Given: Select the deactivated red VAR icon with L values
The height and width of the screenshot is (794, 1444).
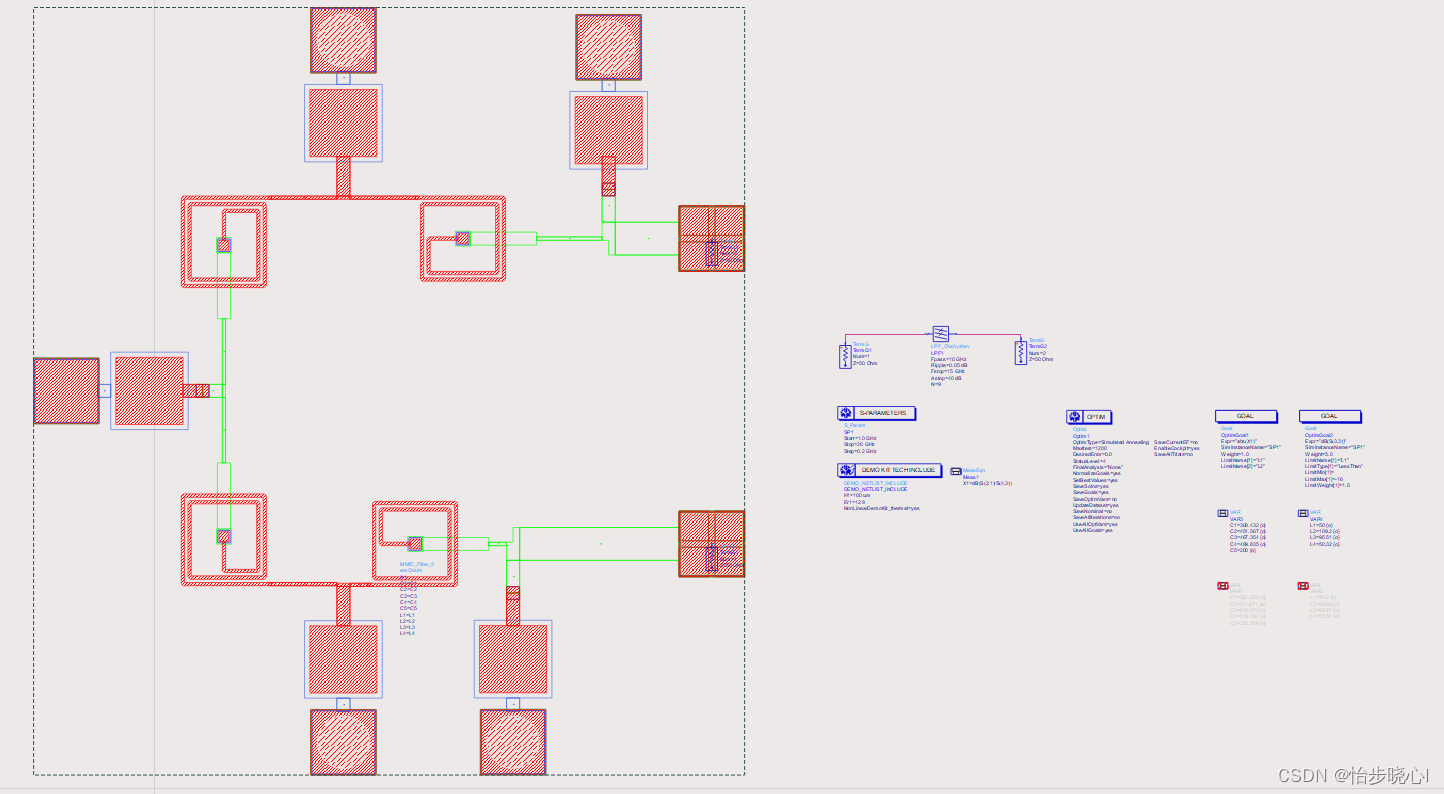Looking at the screenshot, I should point(1303,586).
